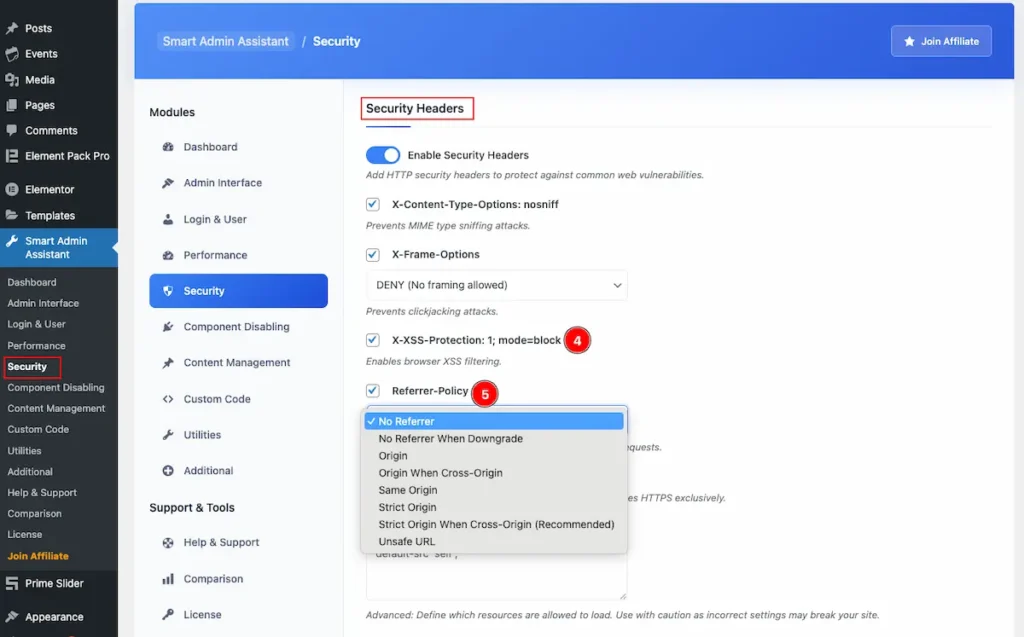Click the Login & User person icon

[168, 219]
